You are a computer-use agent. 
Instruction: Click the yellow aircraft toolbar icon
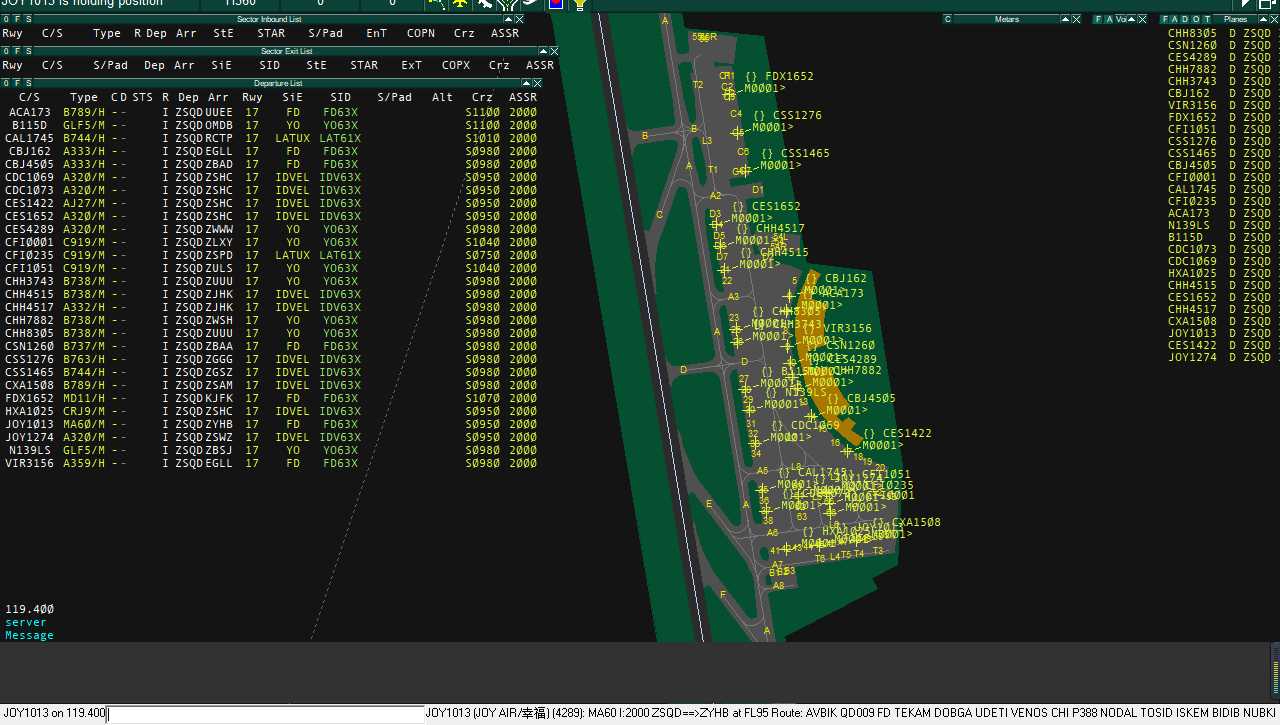click(x=460, y=4)
